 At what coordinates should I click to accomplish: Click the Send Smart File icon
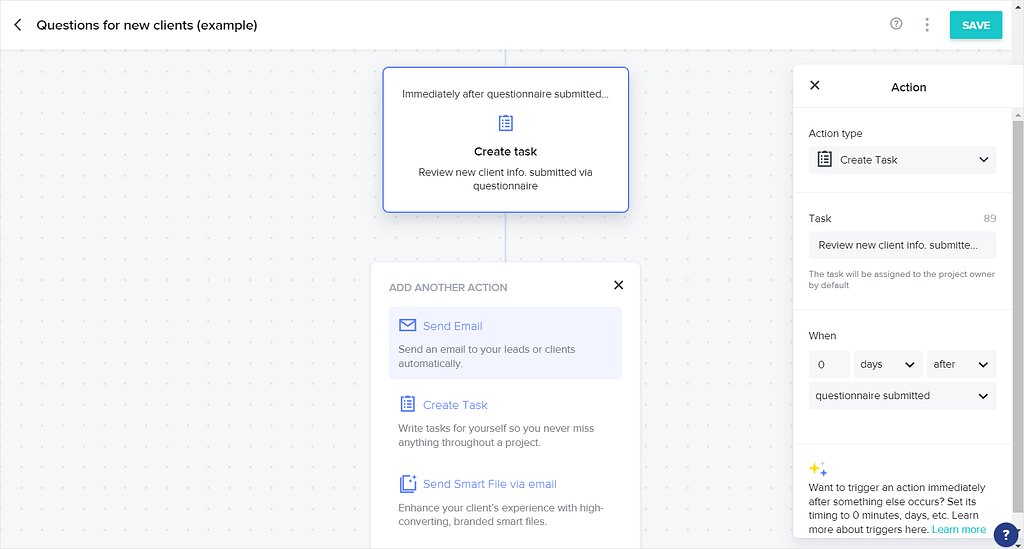(x=408, y=484)
